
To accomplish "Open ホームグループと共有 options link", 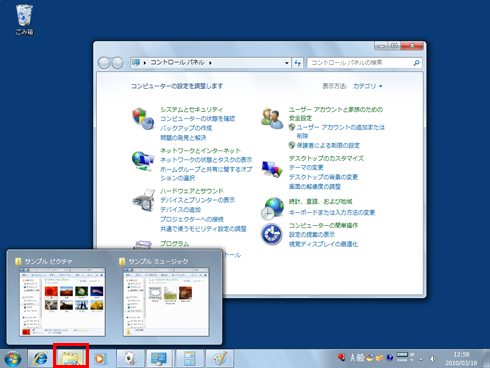I will point(206,174).
